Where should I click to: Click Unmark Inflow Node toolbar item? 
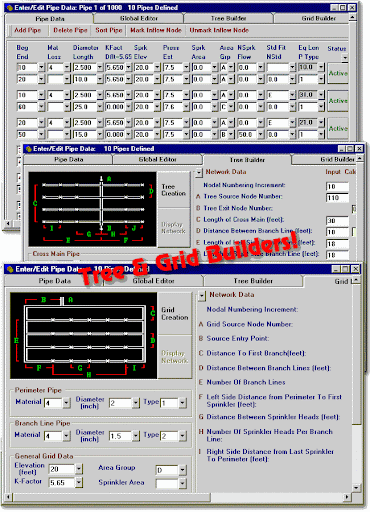219,30
